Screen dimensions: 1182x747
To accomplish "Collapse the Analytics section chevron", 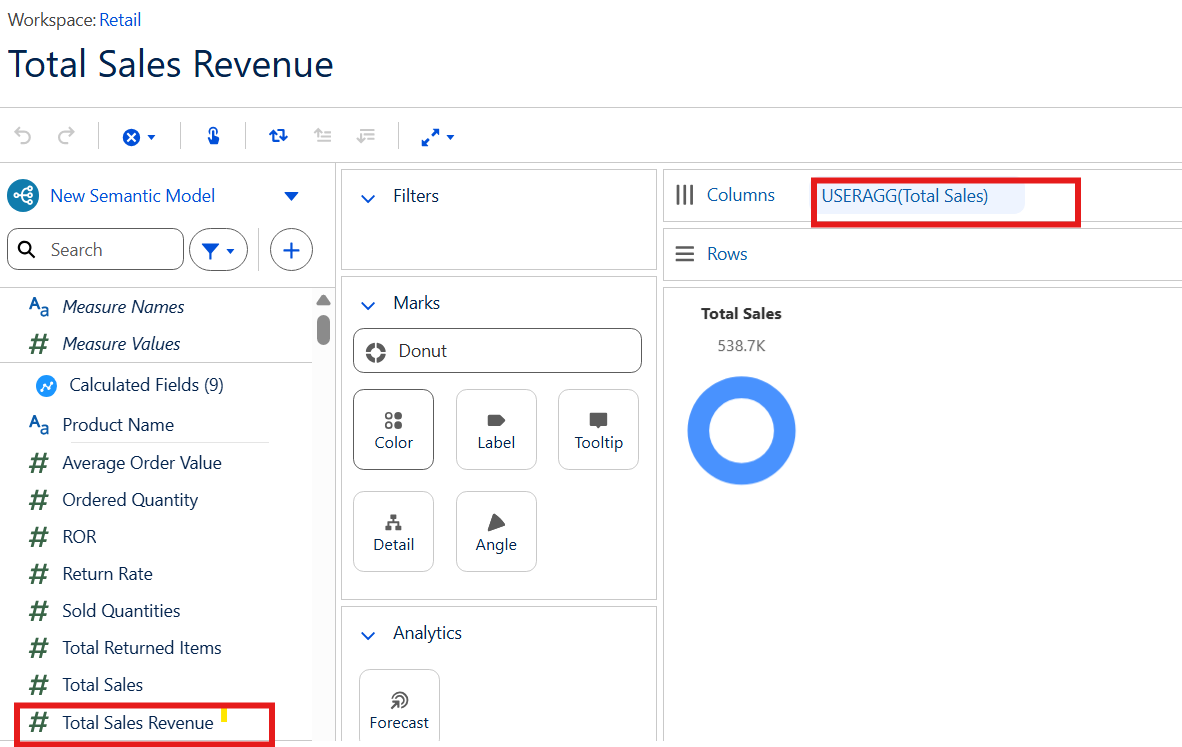I will pyautogui.click(x=368, y=634).
